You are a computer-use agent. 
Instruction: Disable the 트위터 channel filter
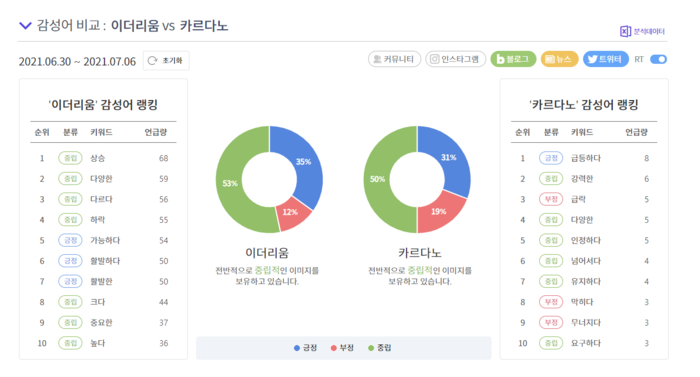pos(605,59)
